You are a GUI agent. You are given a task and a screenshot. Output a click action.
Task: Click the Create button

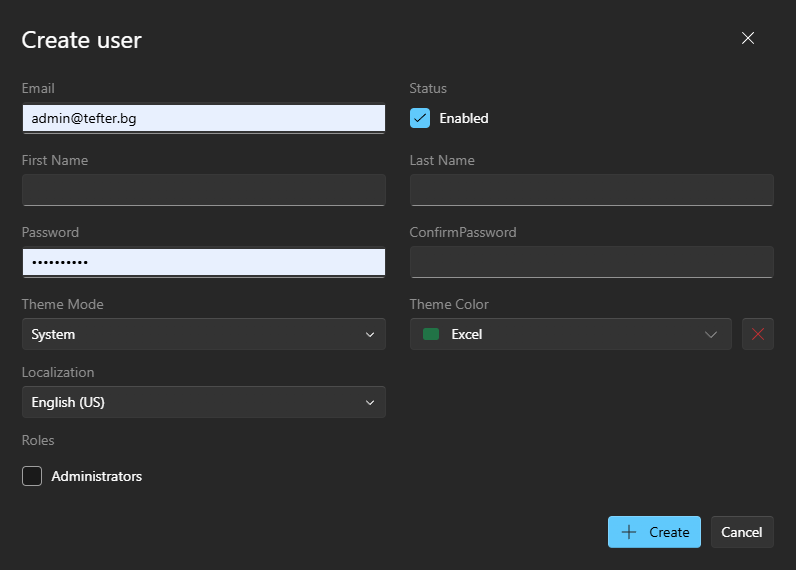(x=654, y=532)
